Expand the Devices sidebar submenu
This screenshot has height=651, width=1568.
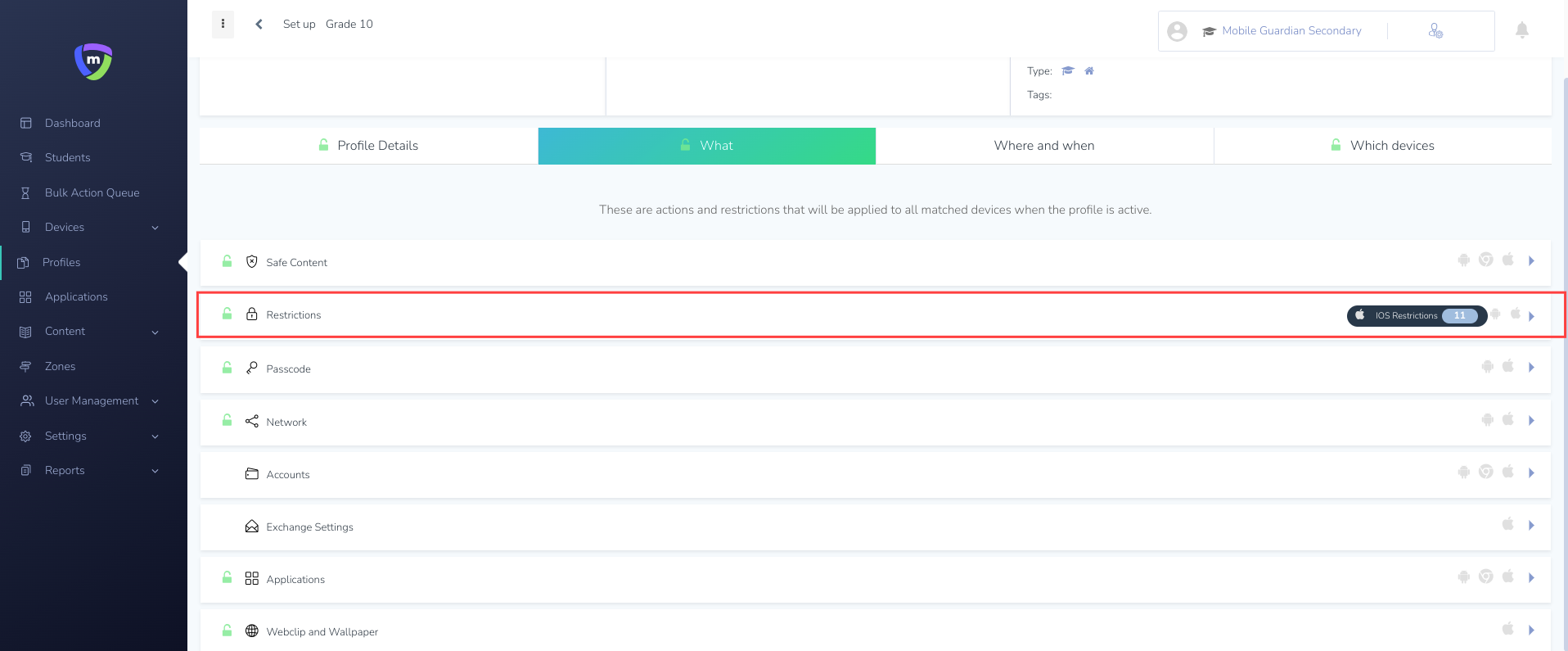pyautogui.click(x=155, y=228)
